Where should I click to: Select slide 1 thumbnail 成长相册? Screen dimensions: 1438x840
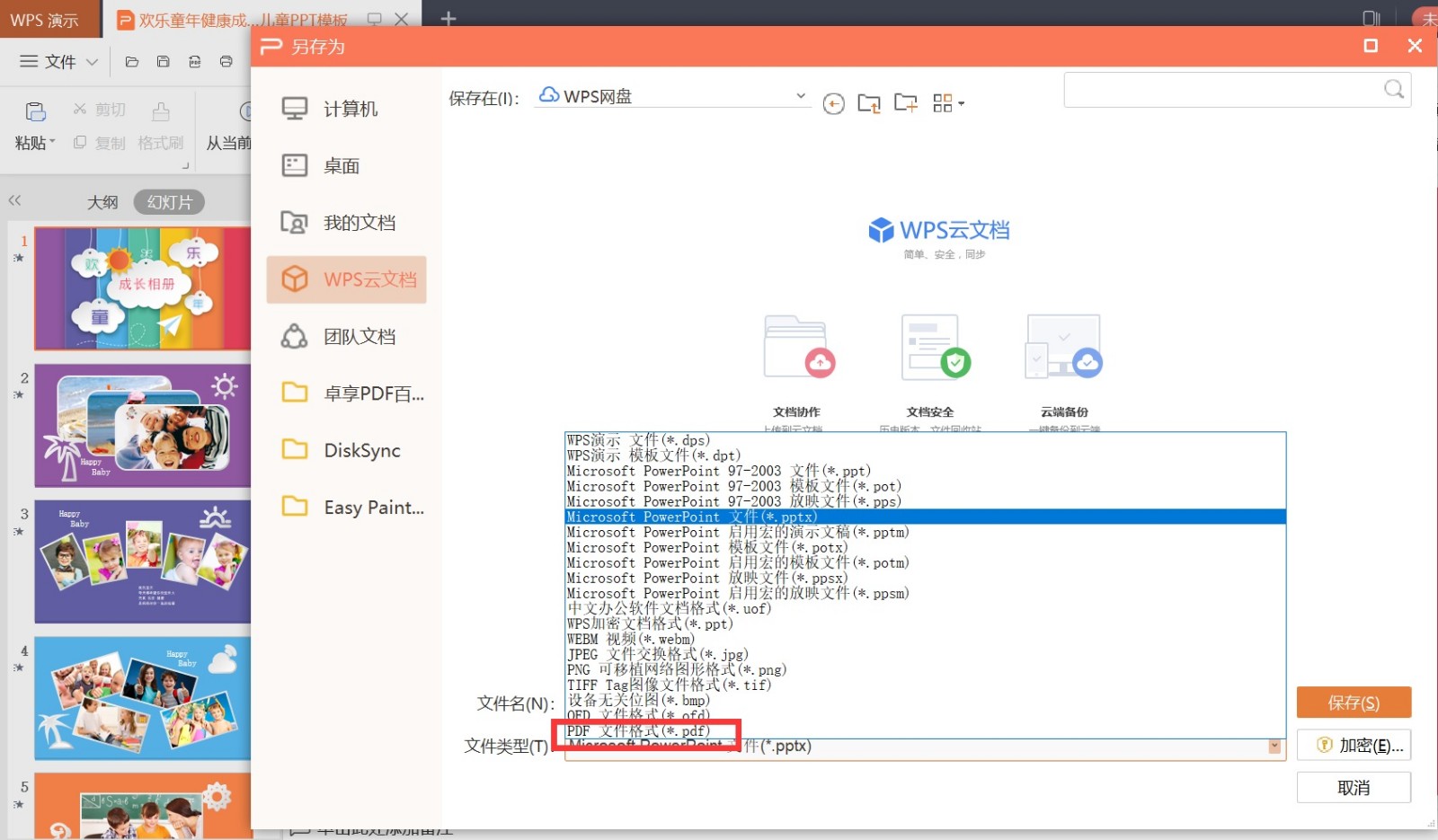pyautogui.click(x=143, y=288)
